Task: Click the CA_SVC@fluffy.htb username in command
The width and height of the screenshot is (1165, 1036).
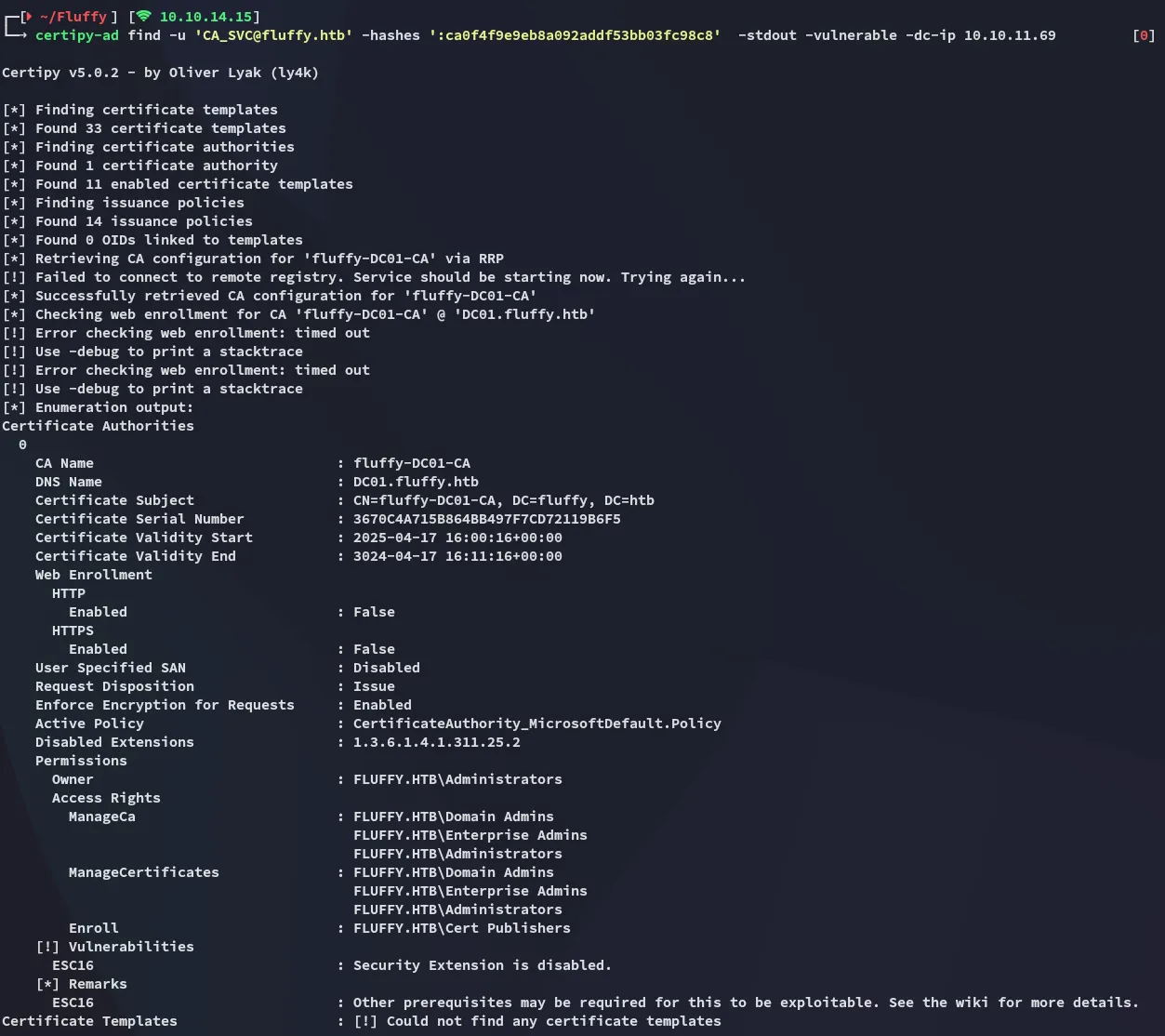Action: coord(273,35)
